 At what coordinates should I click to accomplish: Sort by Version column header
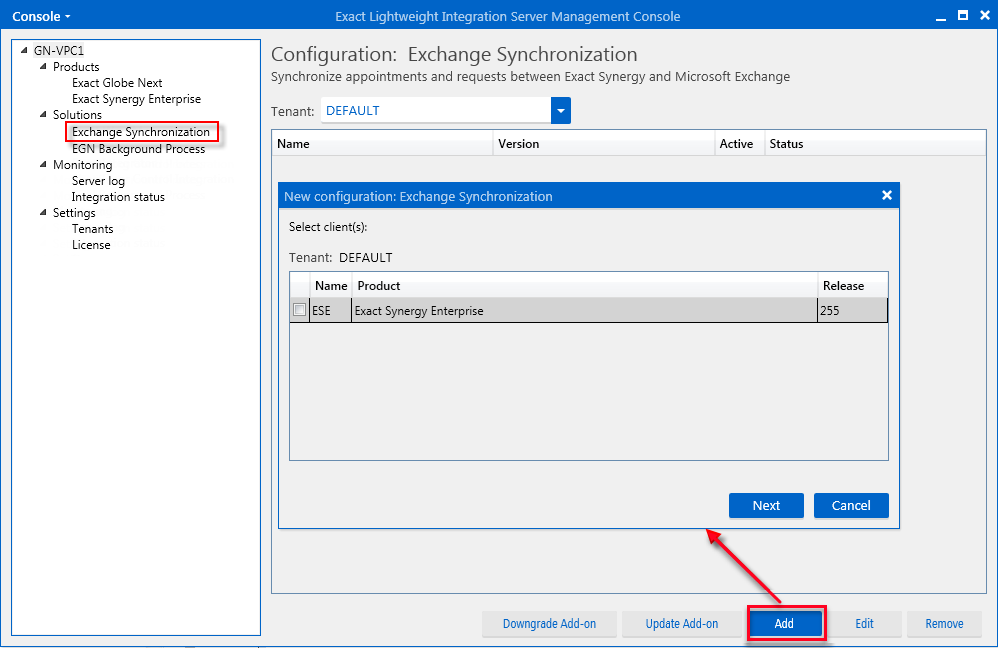603,144
